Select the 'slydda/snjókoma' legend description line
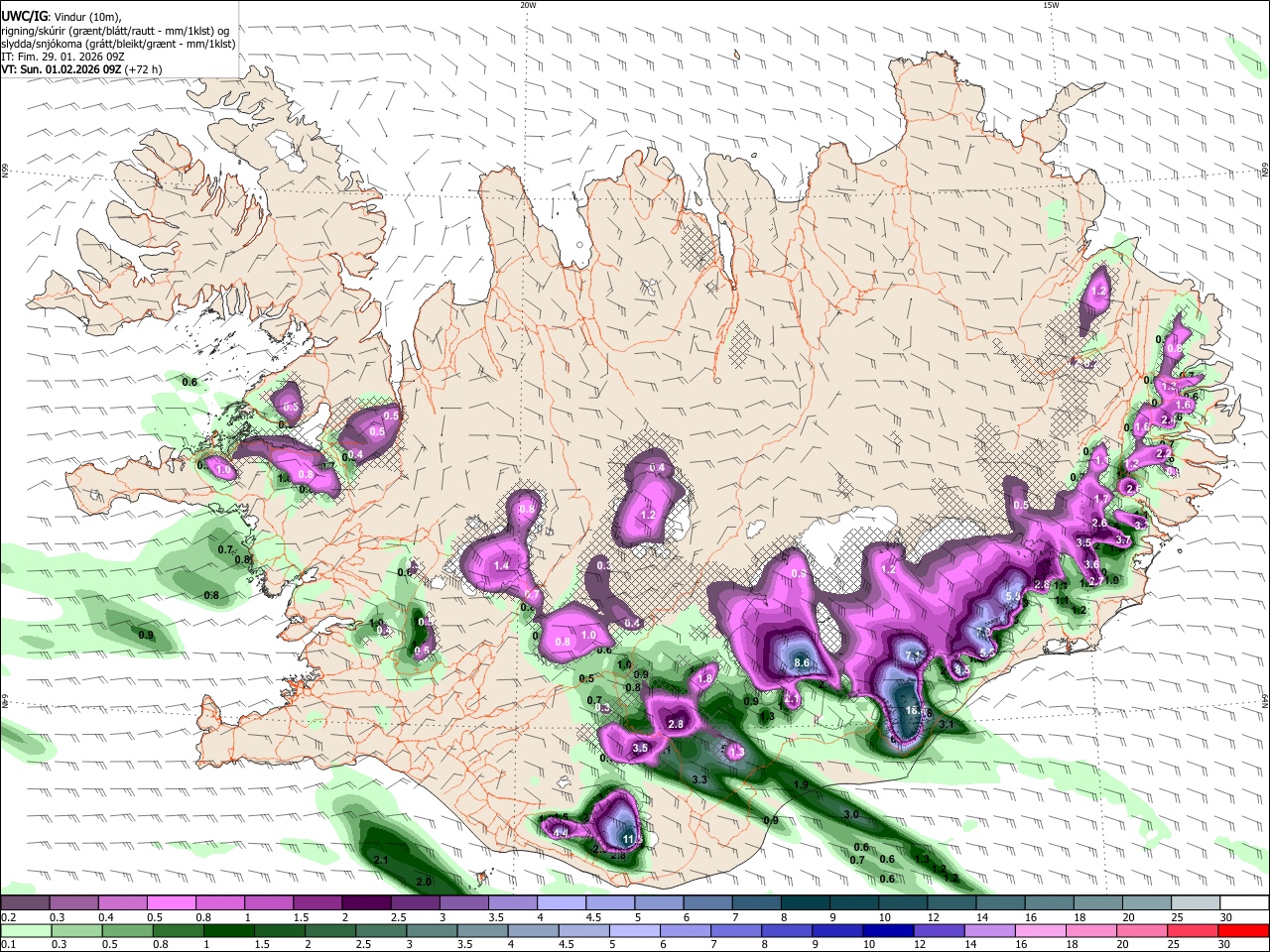This screenshot has width=1270, height=952. [x=118, y=44]
